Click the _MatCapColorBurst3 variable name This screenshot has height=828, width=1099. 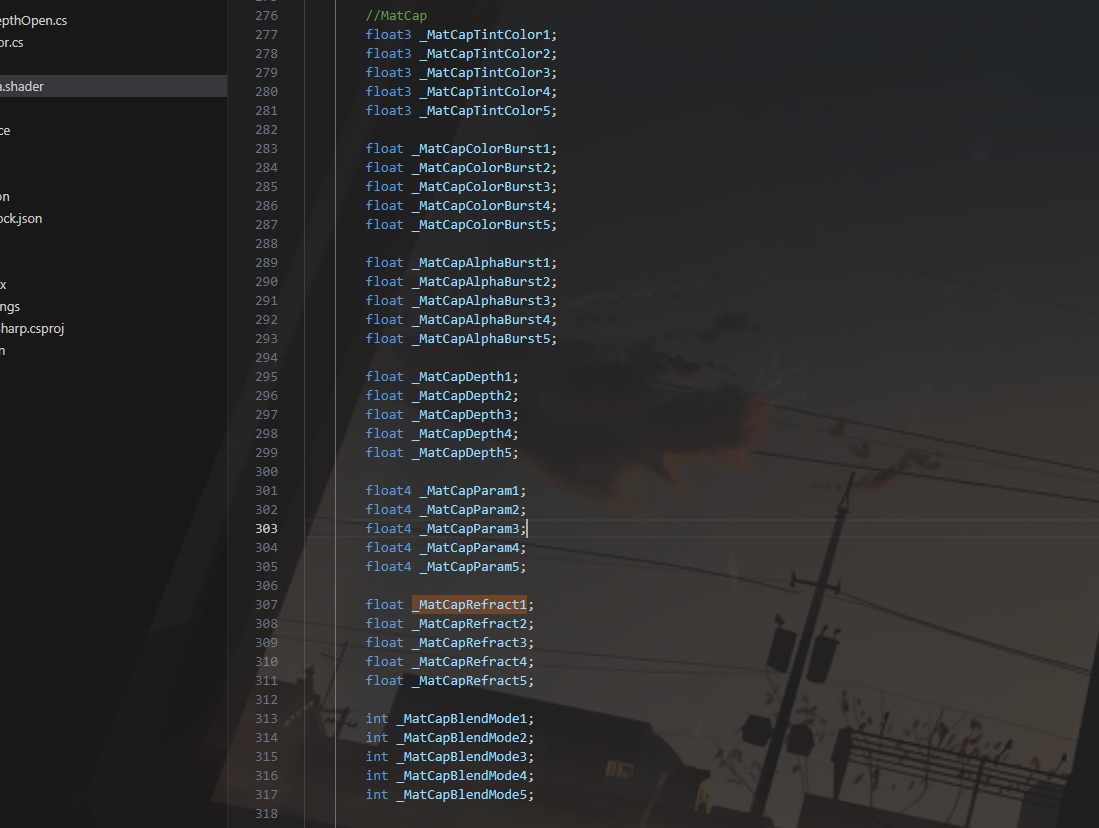pyautogui.click(x=481, y=187)
